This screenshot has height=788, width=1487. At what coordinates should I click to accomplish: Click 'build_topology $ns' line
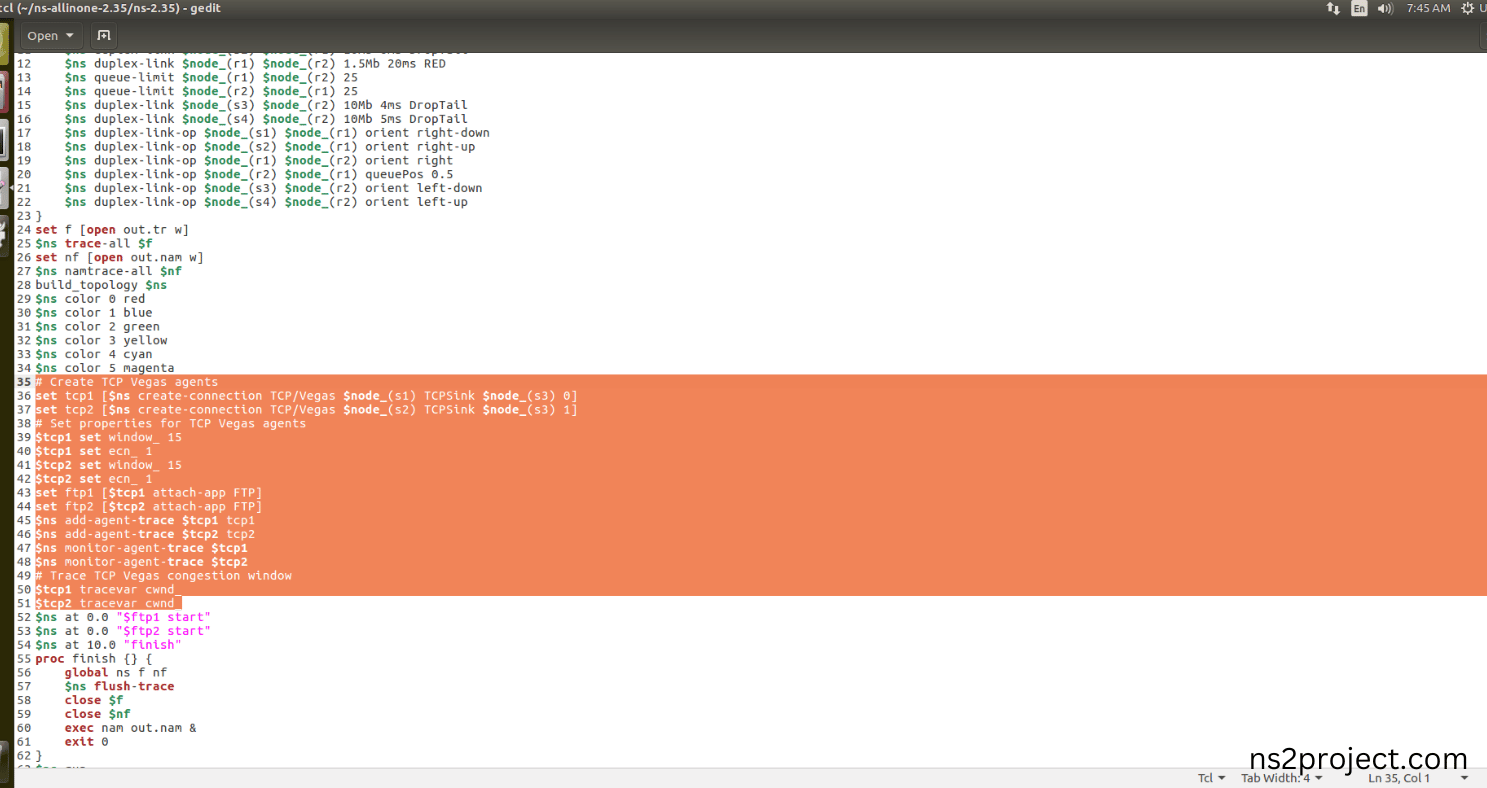pyautogui.click(x=101, y=285)
